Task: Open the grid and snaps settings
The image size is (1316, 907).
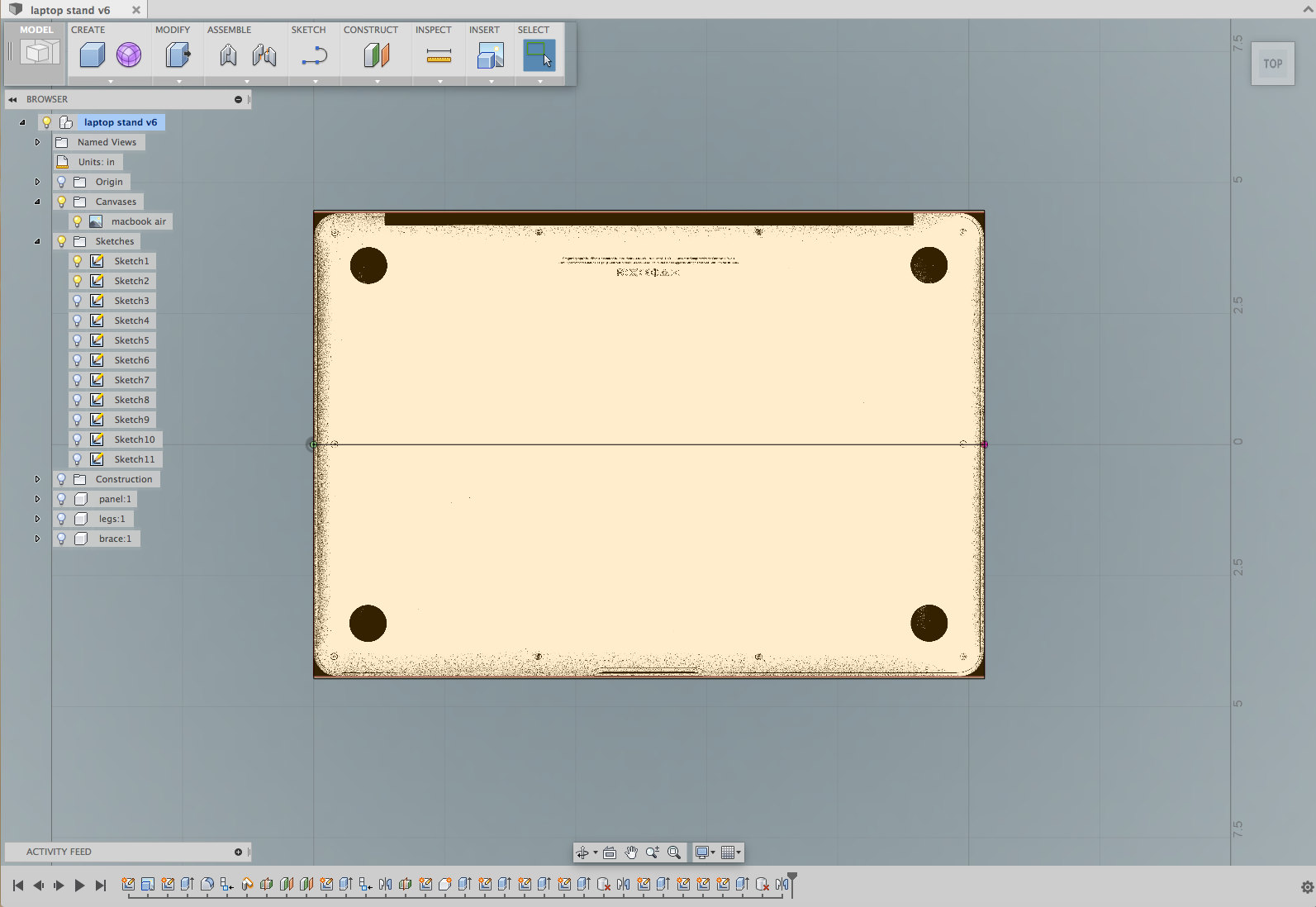Action: (x=730, y=852)
